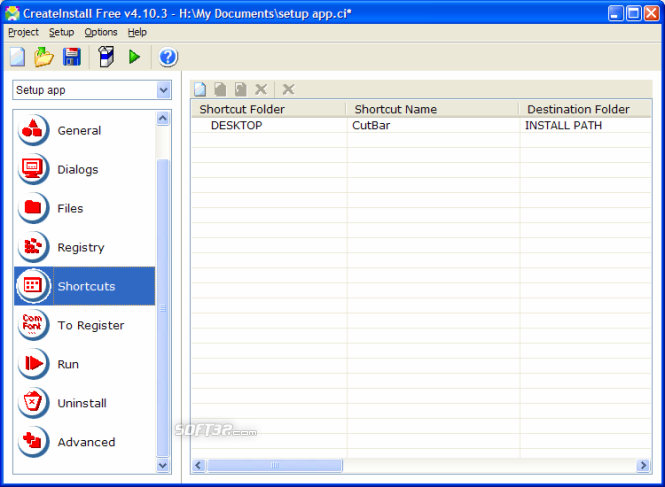Image resolution: width=665 pixels, height=487 pixels.
Task: Click the horizontal scrollbar thumb
Action: tap(274, 465)
